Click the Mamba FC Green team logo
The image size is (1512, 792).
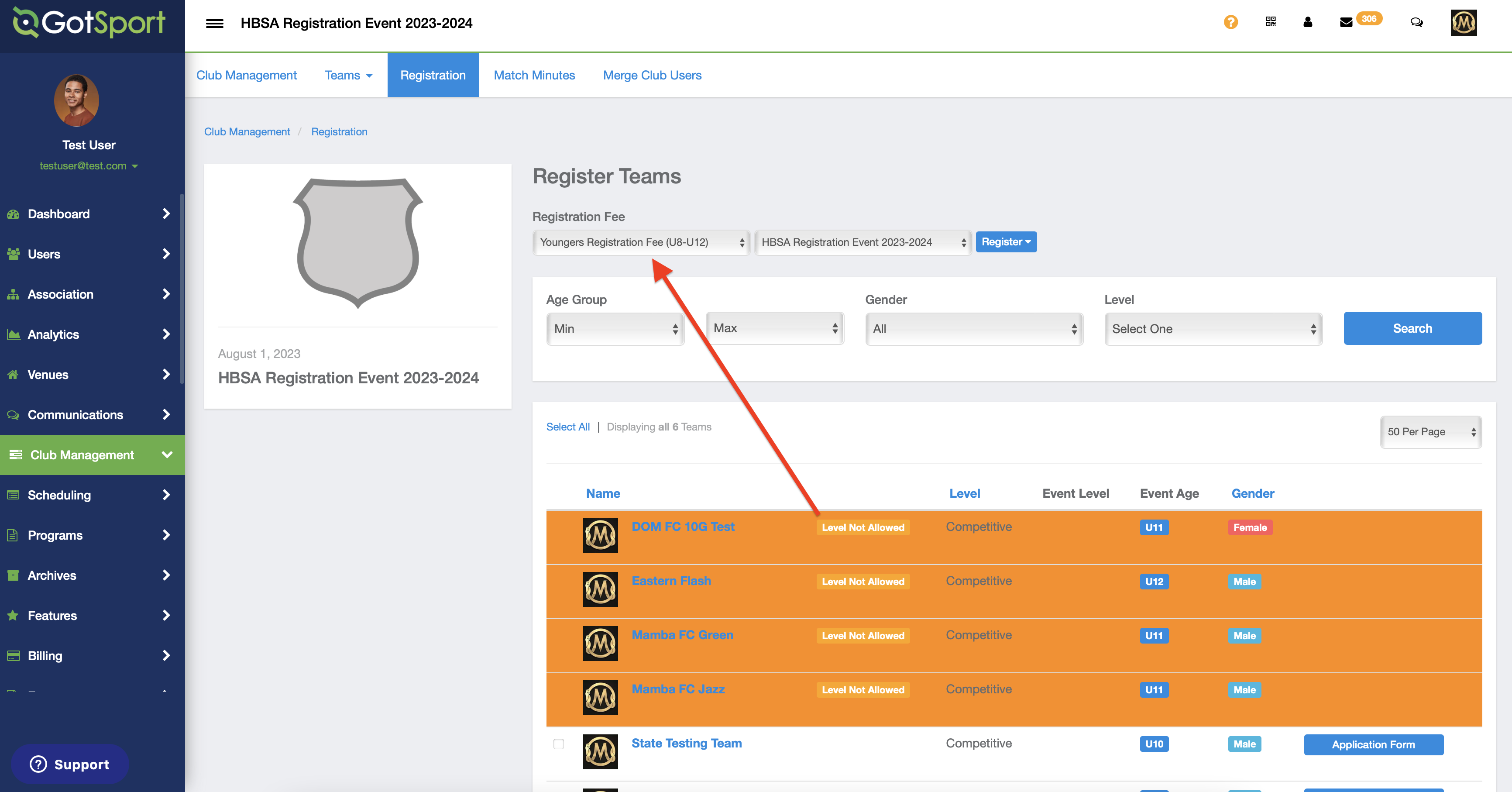[600, 643]
